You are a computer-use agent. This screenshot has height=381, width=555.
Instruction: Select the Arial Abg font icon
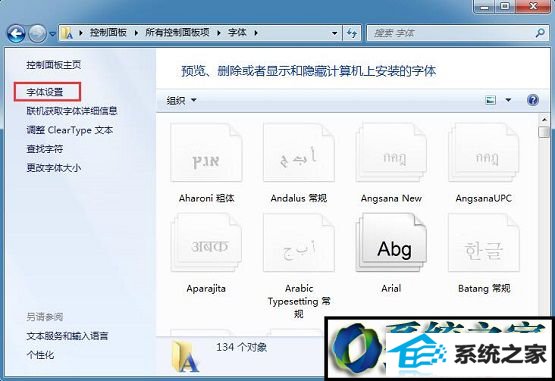click(x=391, y=243)
